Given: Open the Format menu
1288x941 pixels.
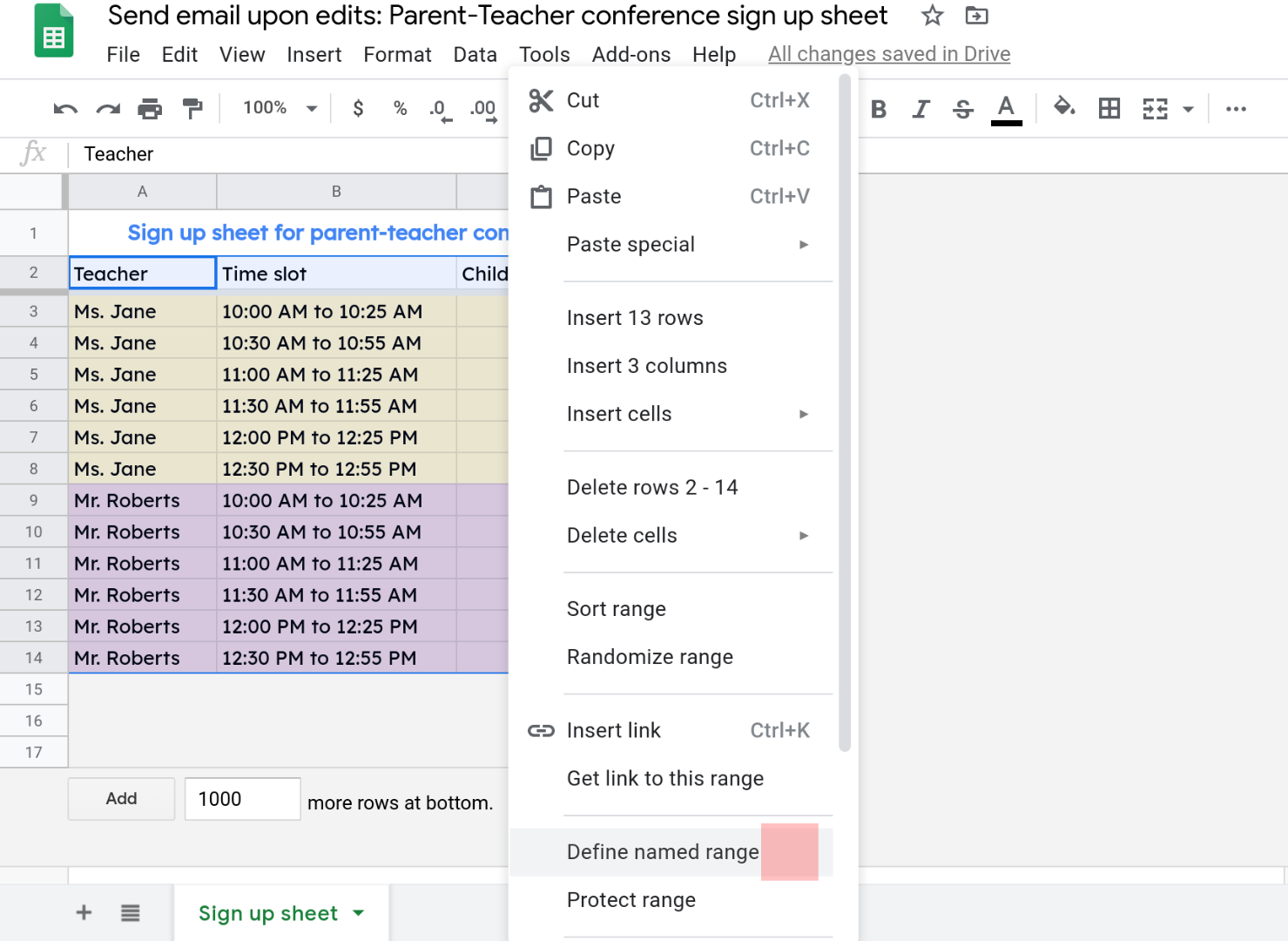Looking at the screenshot, I should (397, 54).
